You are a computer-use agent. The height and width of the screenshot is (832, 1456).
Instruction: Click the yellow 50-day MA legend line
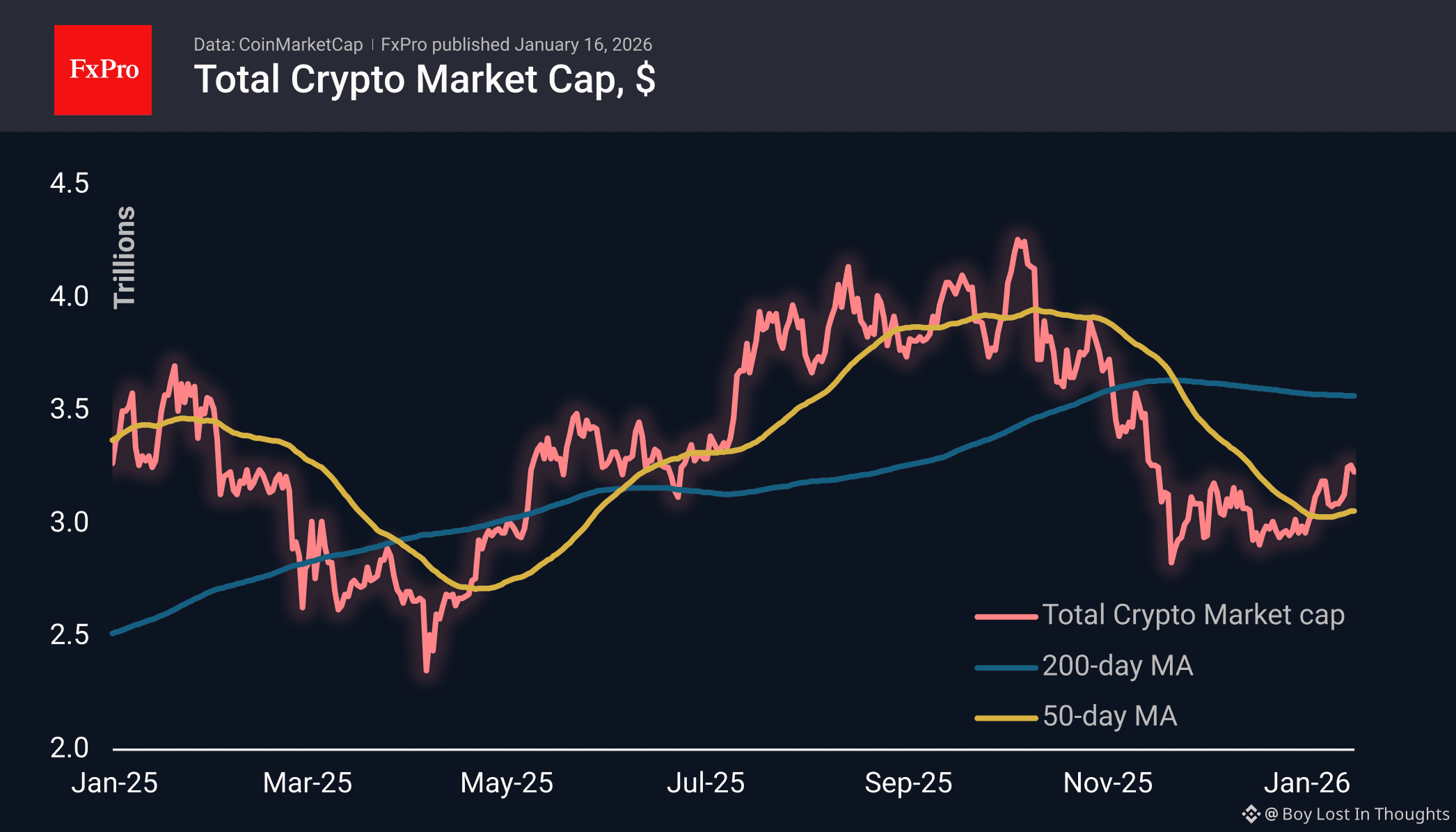click(x=1006, y=718)
